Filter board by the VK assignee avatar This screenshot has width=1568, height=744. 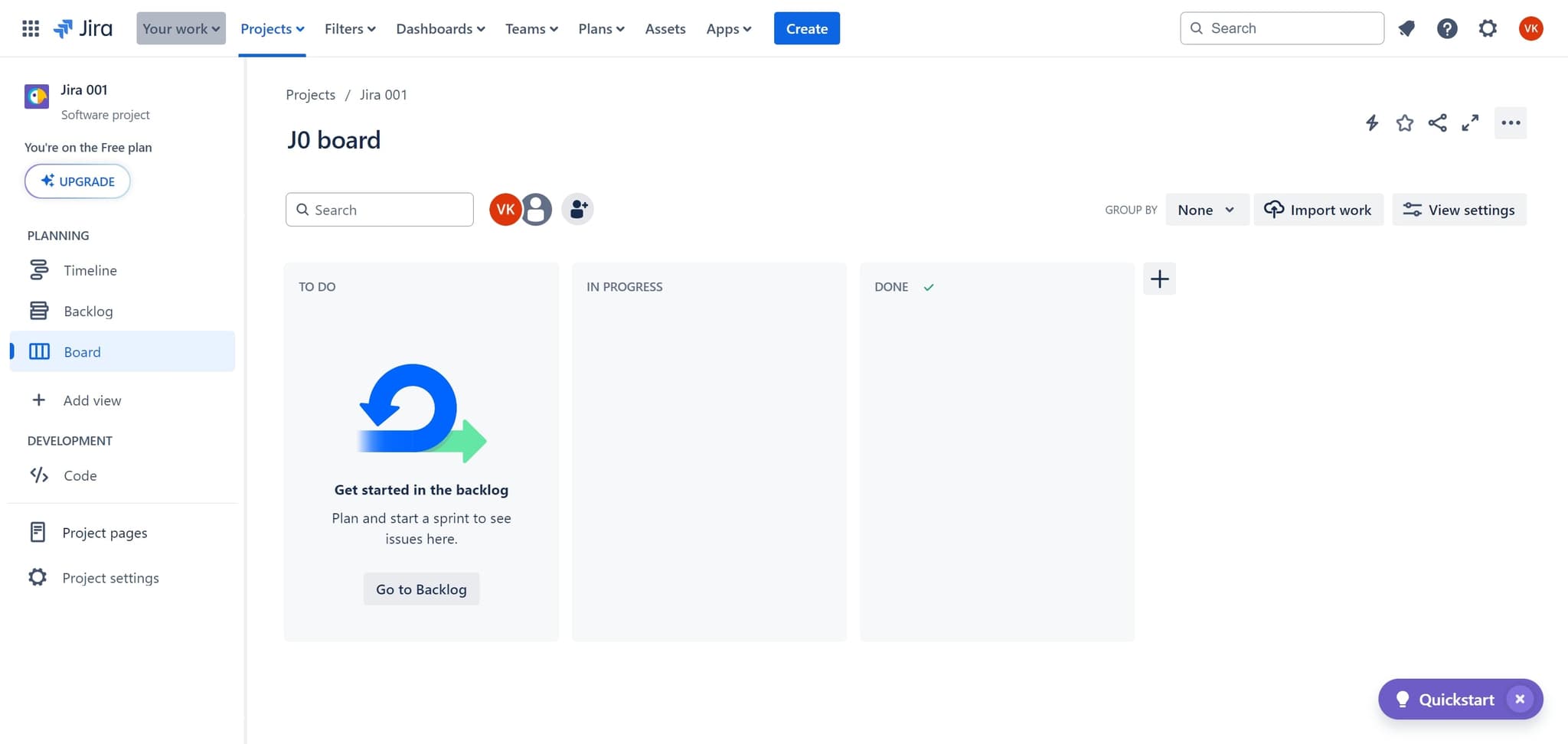505,209
